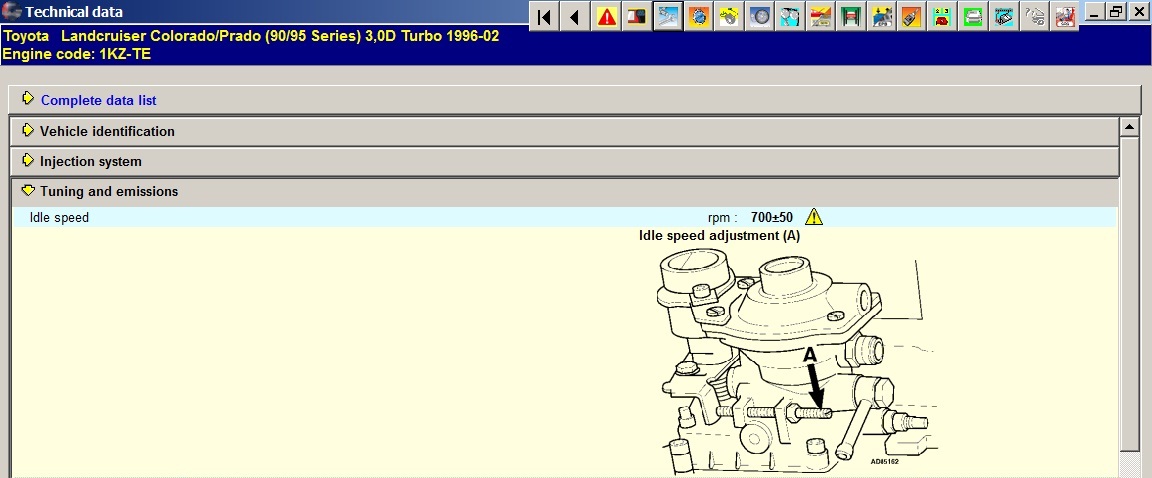Restore the Technical data window size
Screen dimensions: 1152x478
(1116, 12)
